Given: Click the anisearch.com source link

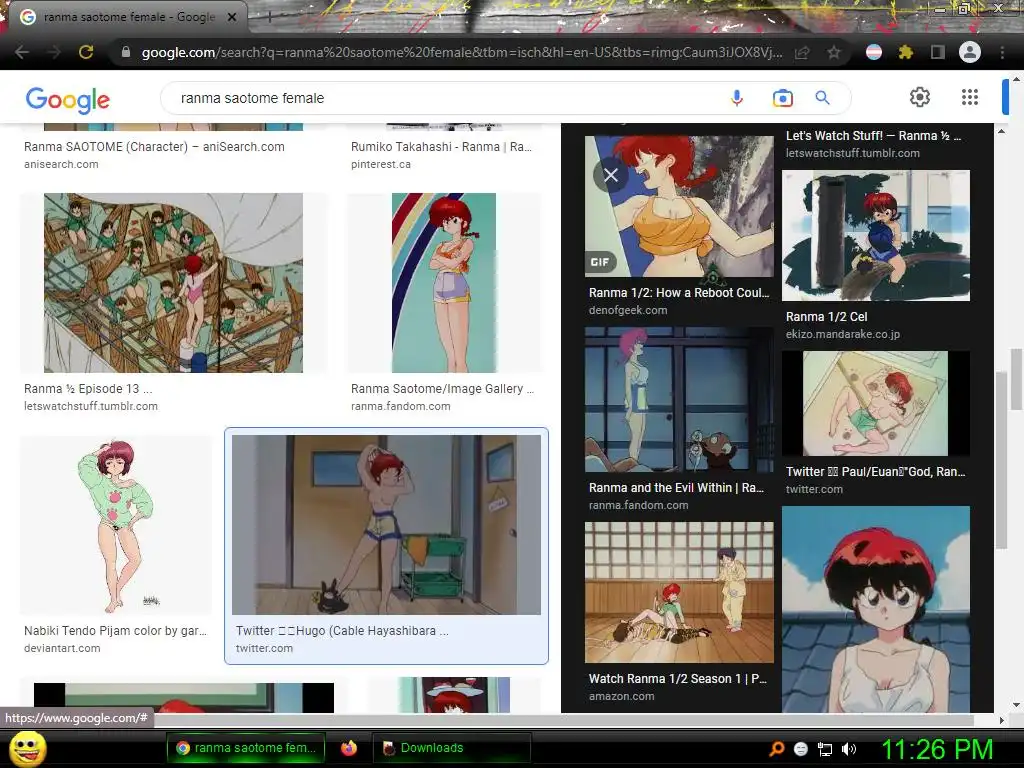Looking at the screenshot, I should (61, 165).
